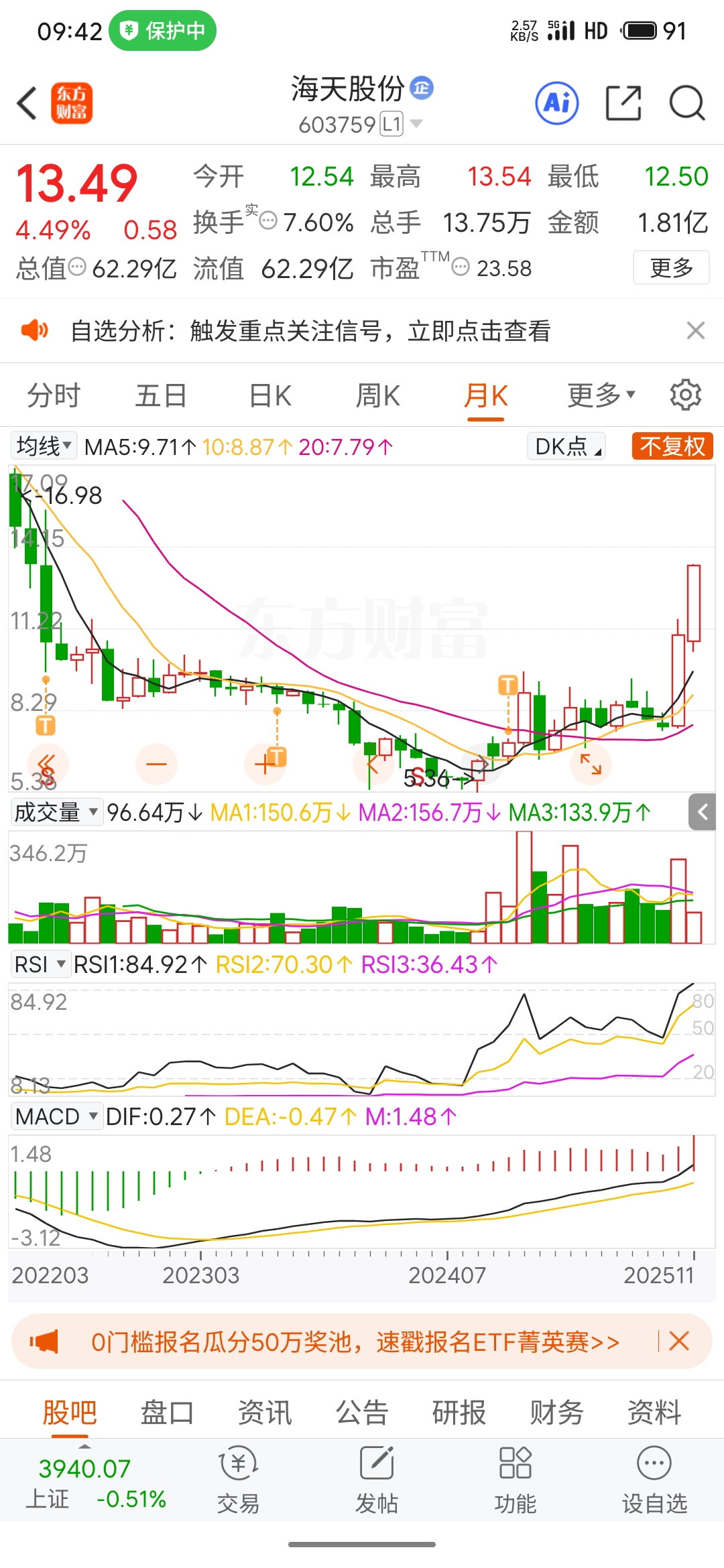This screenshot has height=1568, width=724.
Task: Tap the DIF:0.27 MACD value label
Action: (161, 1116)
